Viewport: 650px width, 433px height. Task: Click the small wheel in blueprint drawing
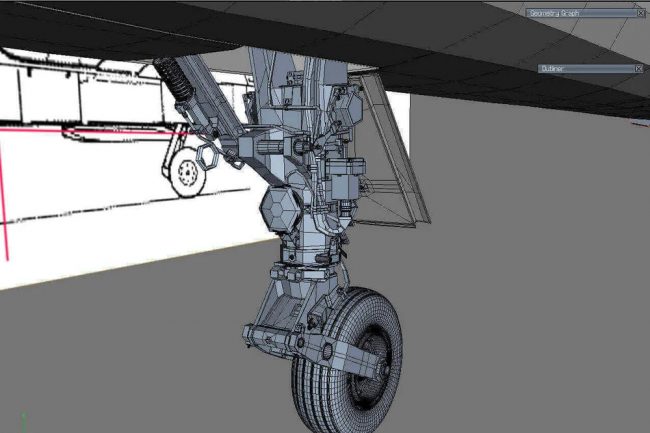click(186, 175)
